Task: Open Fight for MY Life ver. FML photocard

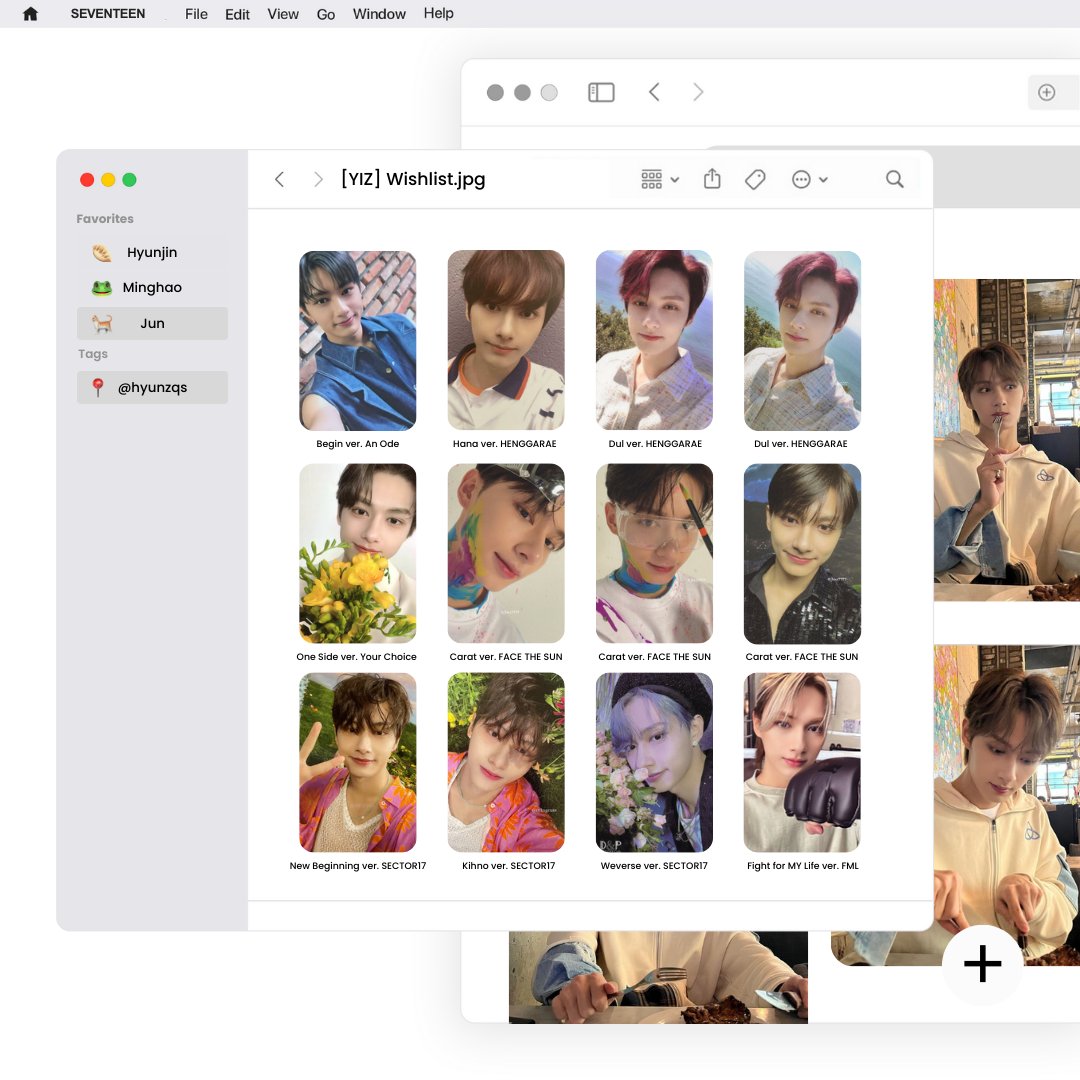Action: (x=802, y=762)
